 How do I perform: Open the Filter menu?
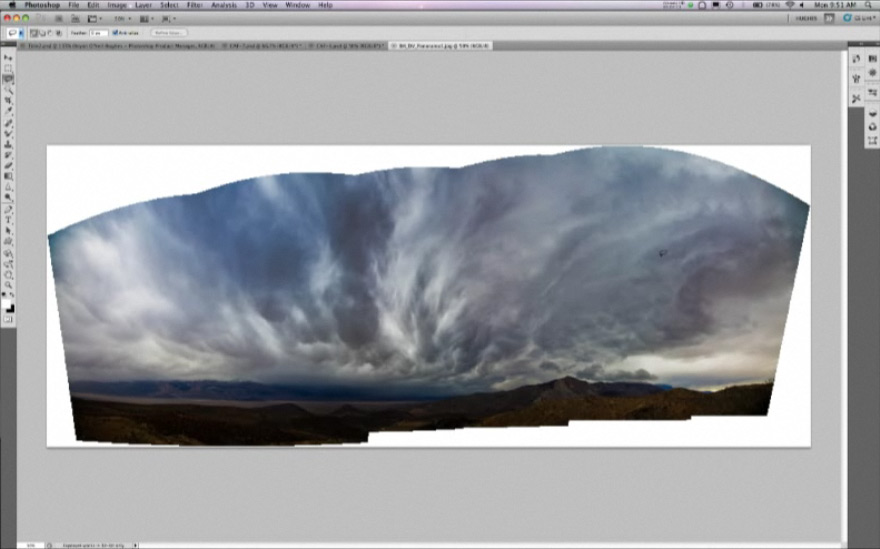coord(194,5)
